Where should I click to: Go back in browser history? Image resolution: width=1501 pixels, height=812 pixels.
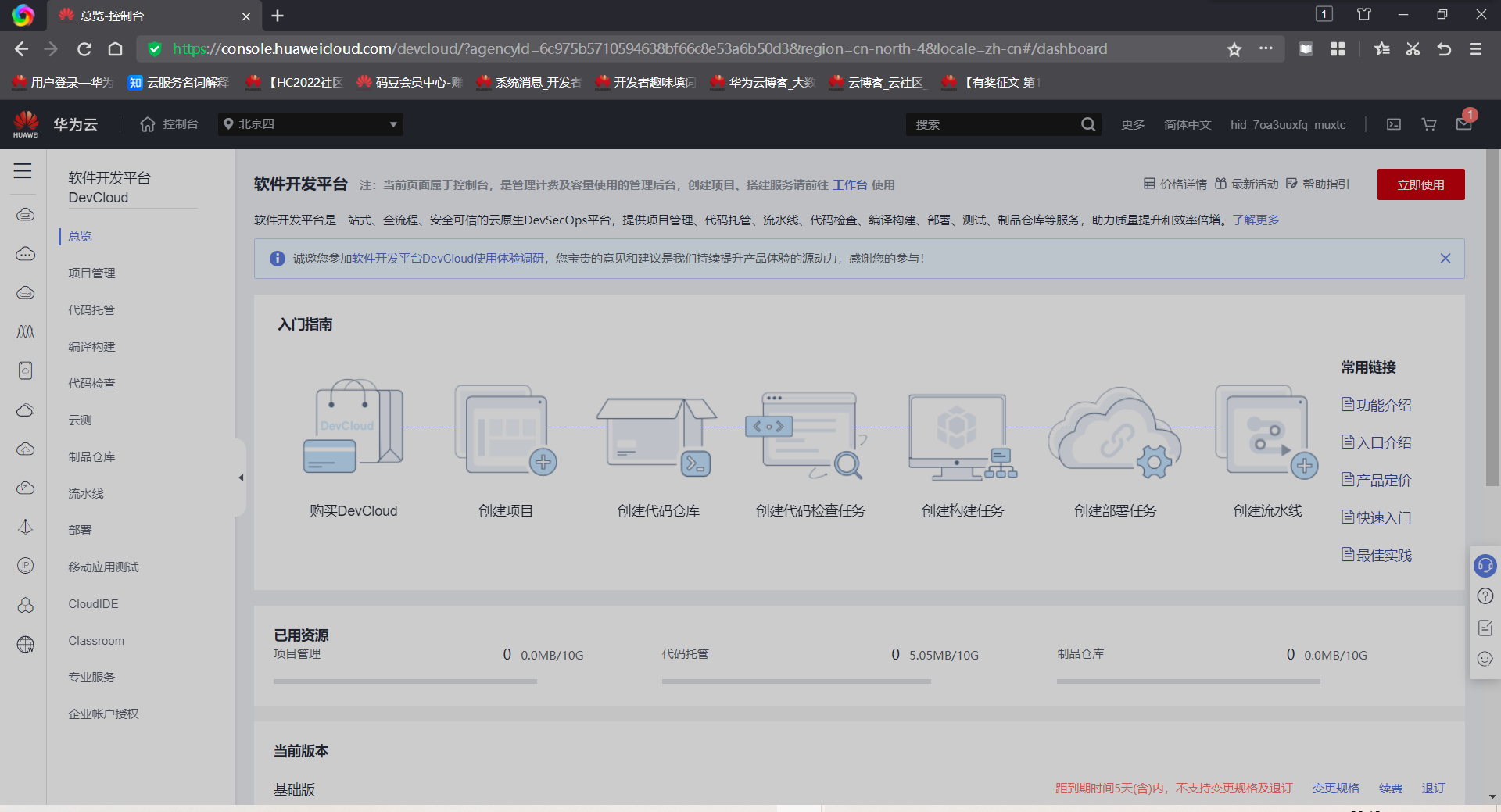(21, 49)
